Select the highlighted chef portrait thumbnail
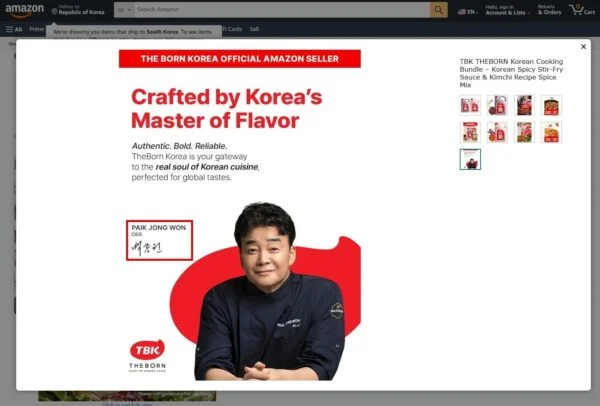The image size is (600, 406). [470, 159]
